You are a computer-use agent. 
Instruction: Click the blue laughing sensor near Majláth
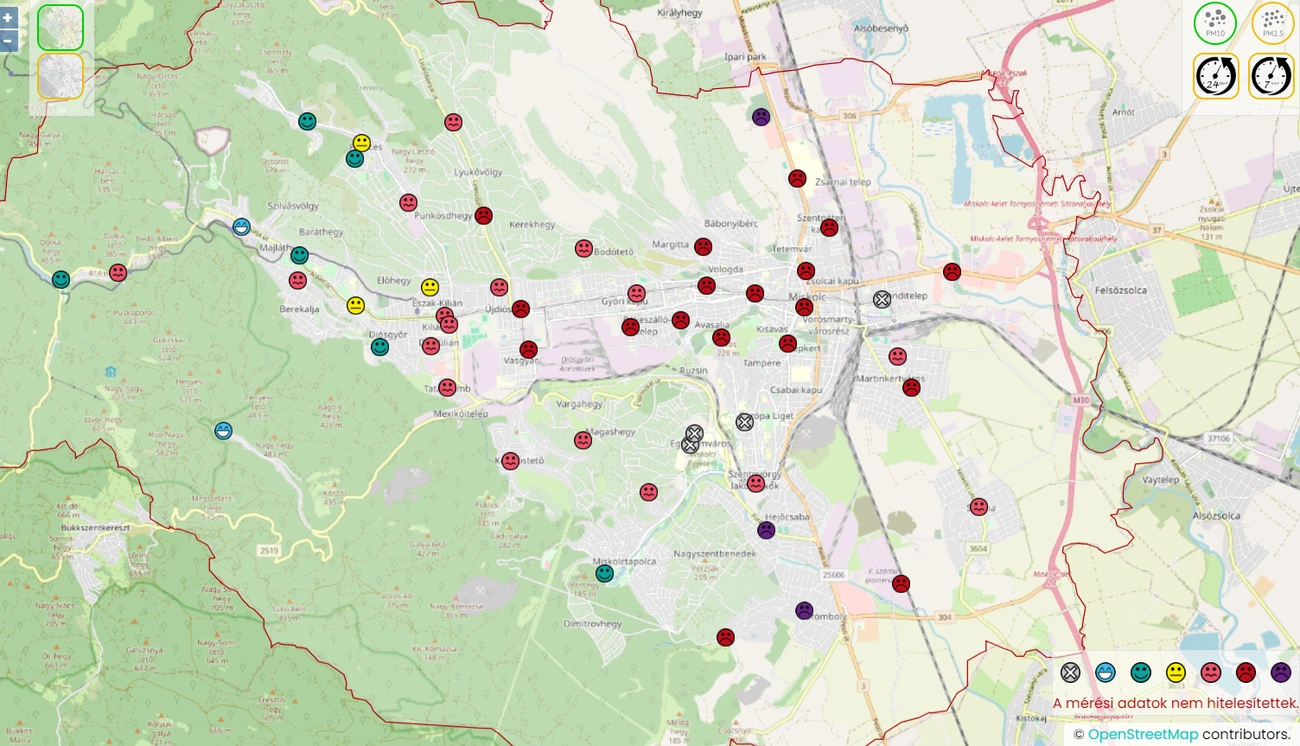241,227
